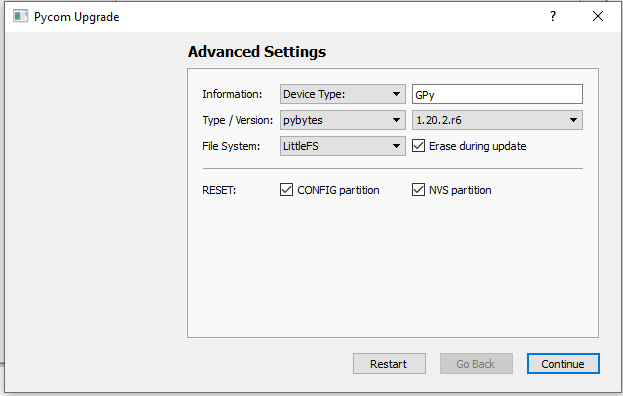Viewport: 623px width, 396px height.
Task: Open the pybytes firmware type dropdown
Action: (x=342, y=120)
